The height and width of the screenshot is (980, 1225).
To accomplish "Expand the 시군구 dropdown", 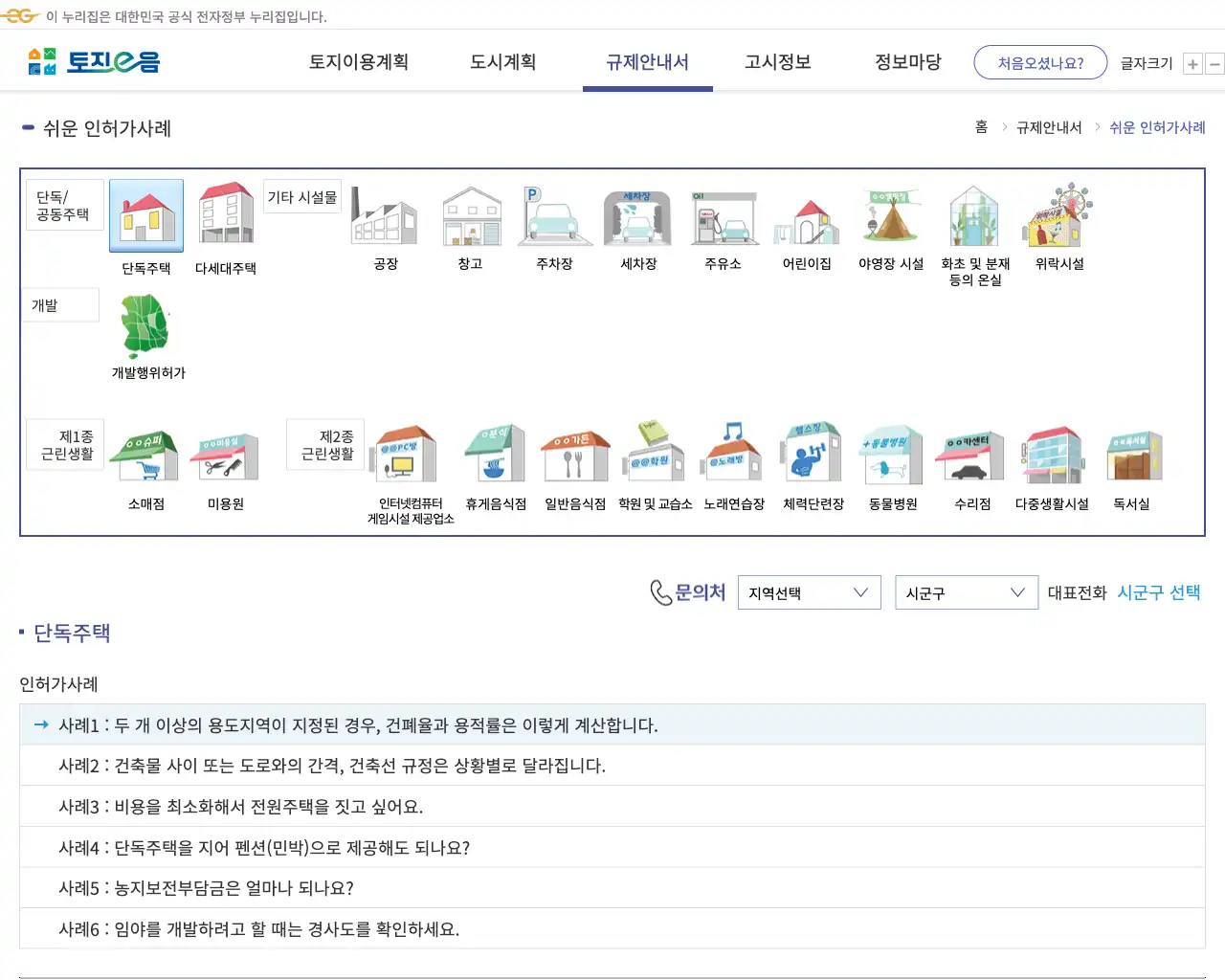I will pyautogui.click(x=966, y=591).
